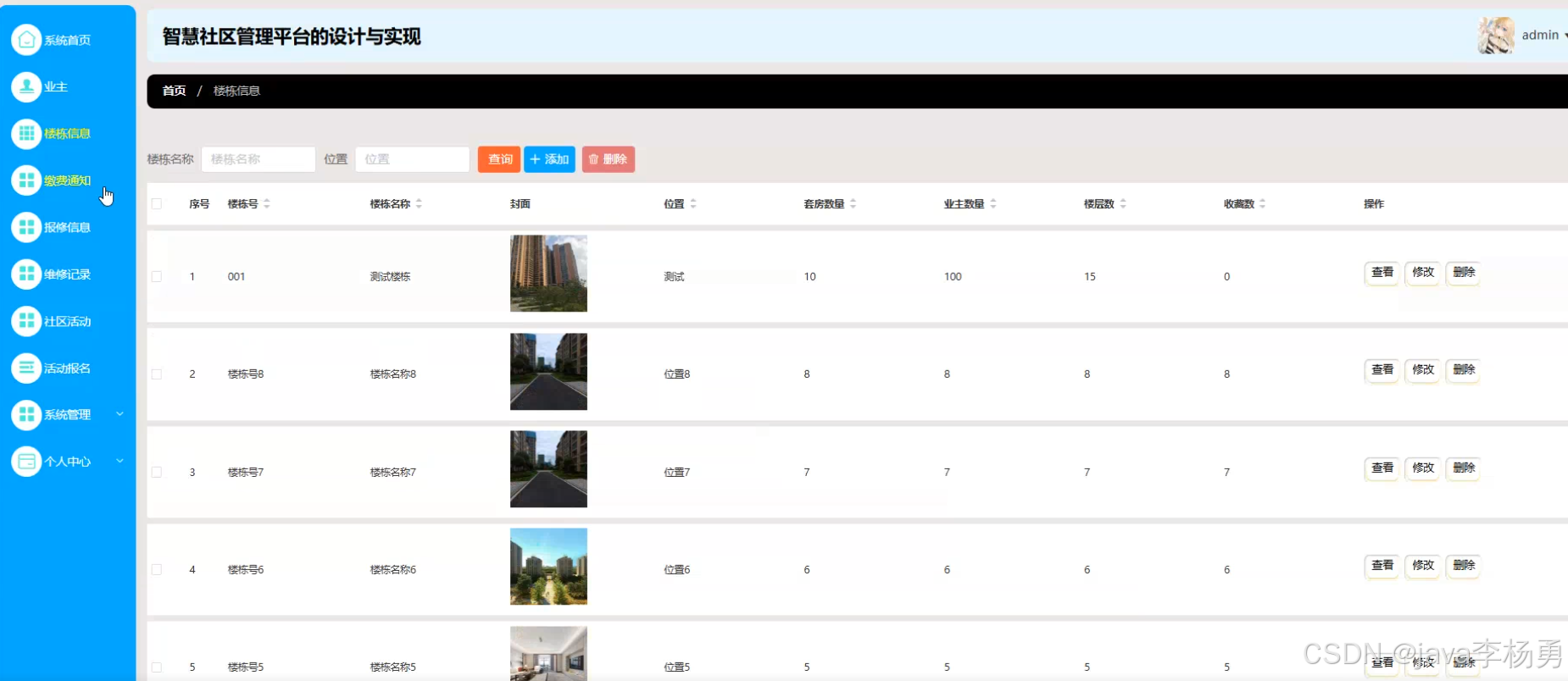Viewport: 1568px width, 681px height.
Task: Open the 系统首页 home icon
Action: [26, 40]
